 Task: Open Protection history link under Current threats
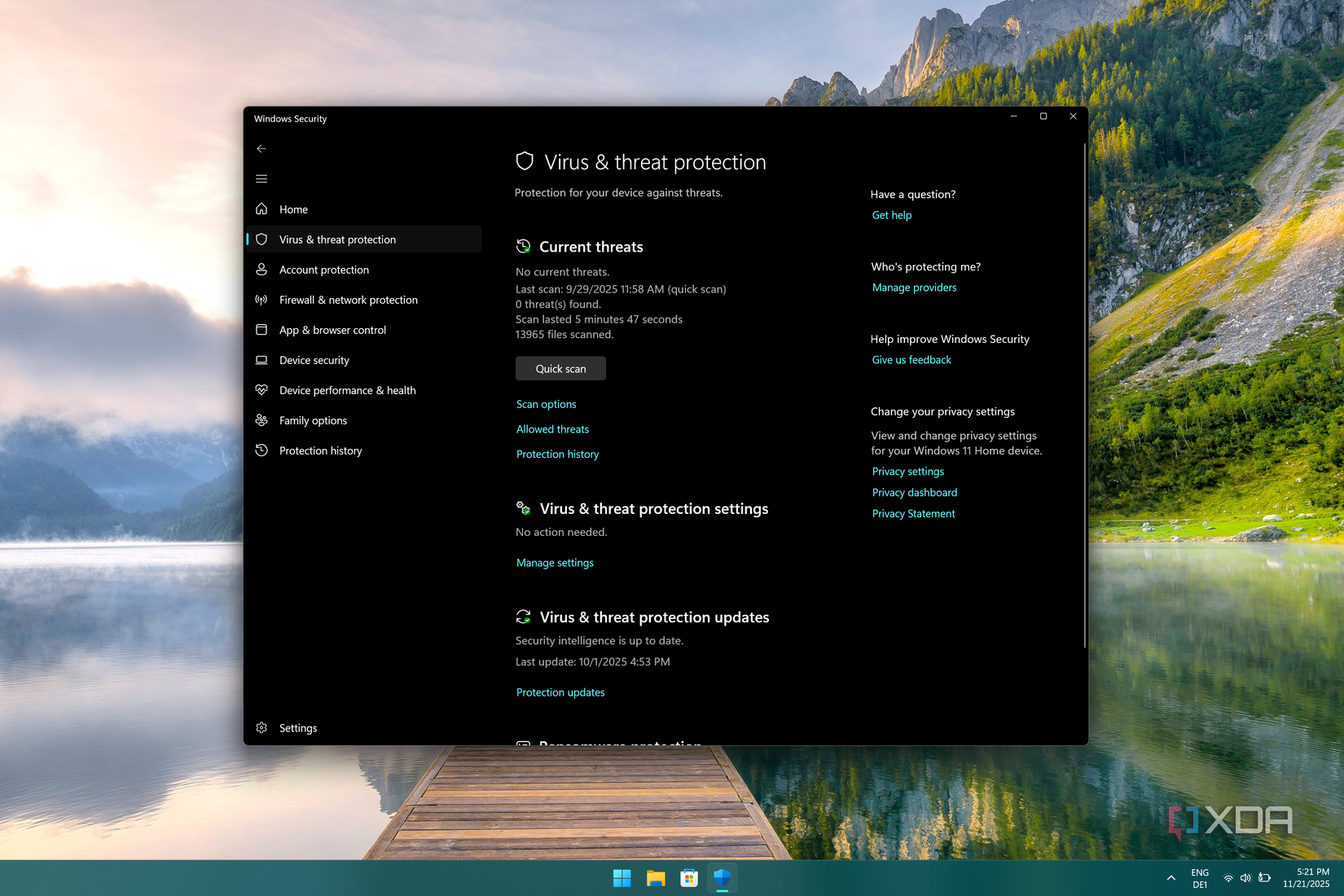pos(557,455)
